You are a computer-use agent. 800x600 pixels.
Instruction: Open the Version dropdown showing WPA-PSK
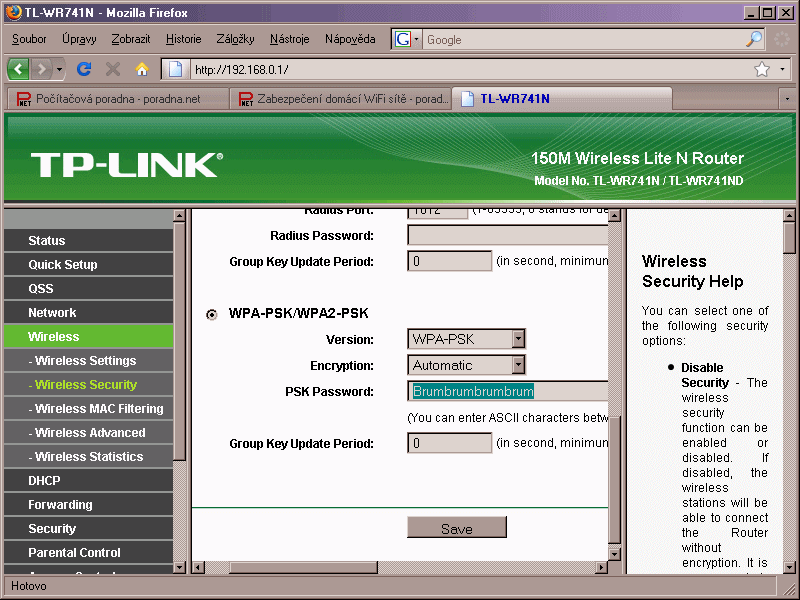466,339
